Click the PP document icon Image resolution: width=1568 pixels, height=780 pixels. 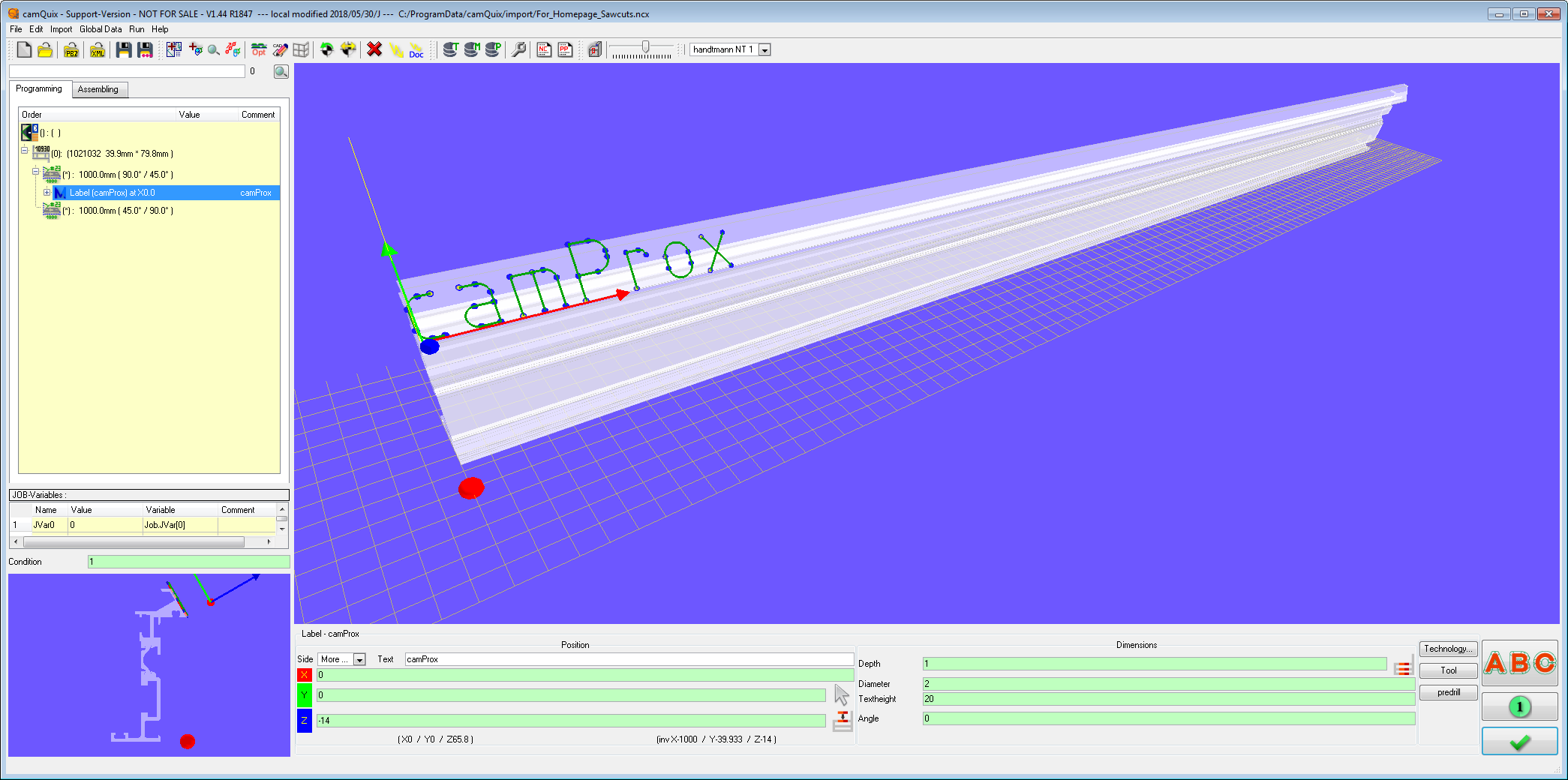coord(566,49)
